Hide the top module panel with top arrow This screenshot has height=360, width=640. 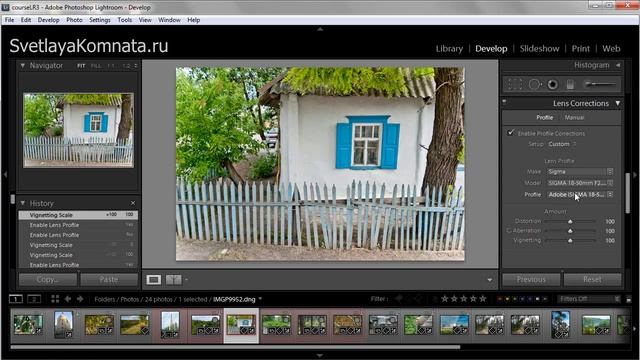coord(320,29)
